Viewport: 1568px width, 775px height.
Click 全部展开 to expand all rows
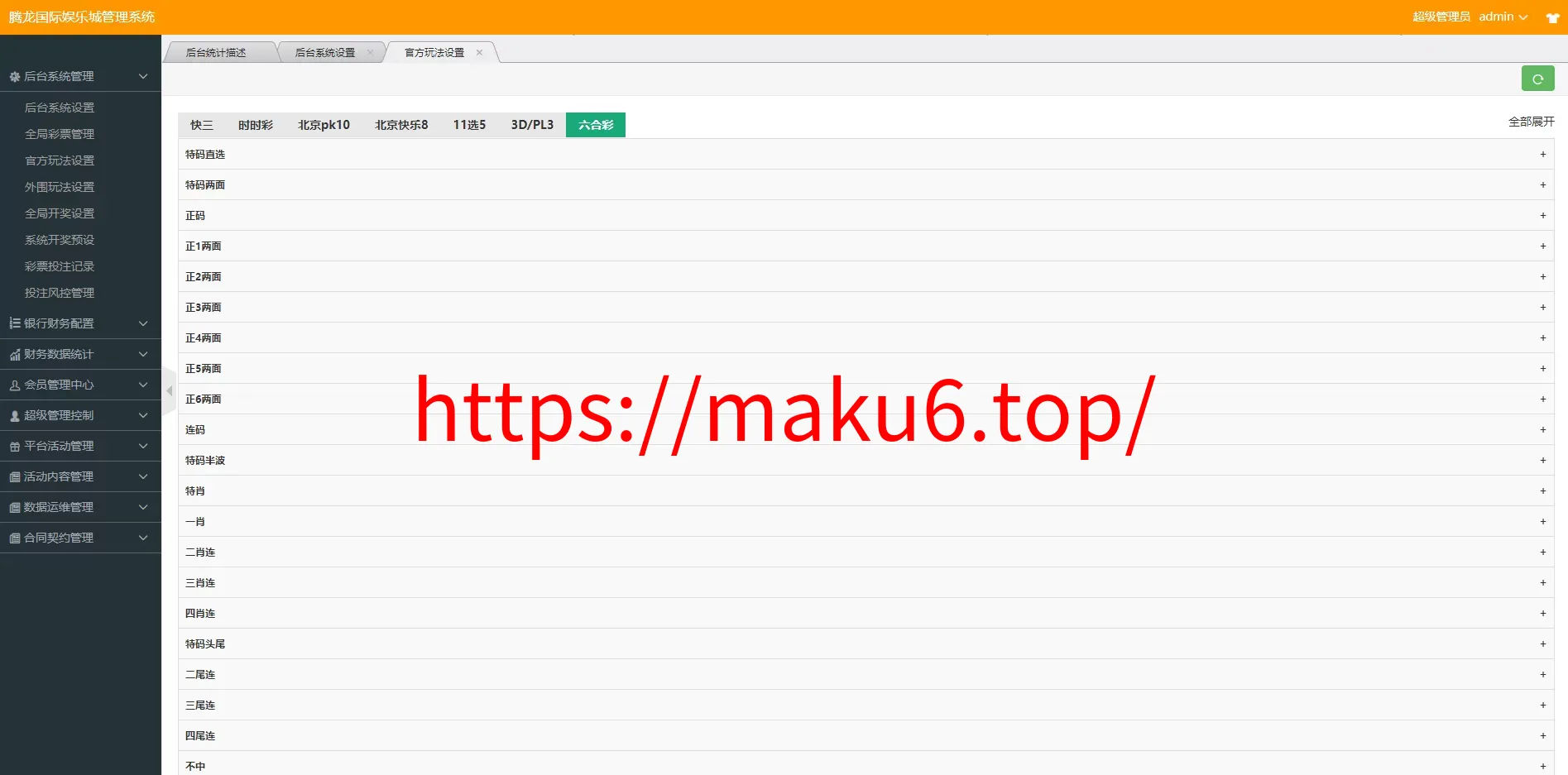[1532, 122]
